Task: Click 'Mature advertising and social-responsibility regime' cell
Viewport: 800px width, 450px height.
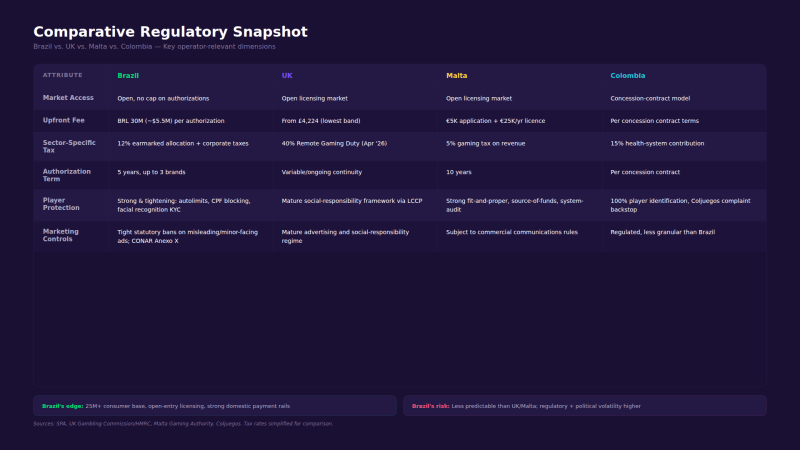Action: pos(345,236)
